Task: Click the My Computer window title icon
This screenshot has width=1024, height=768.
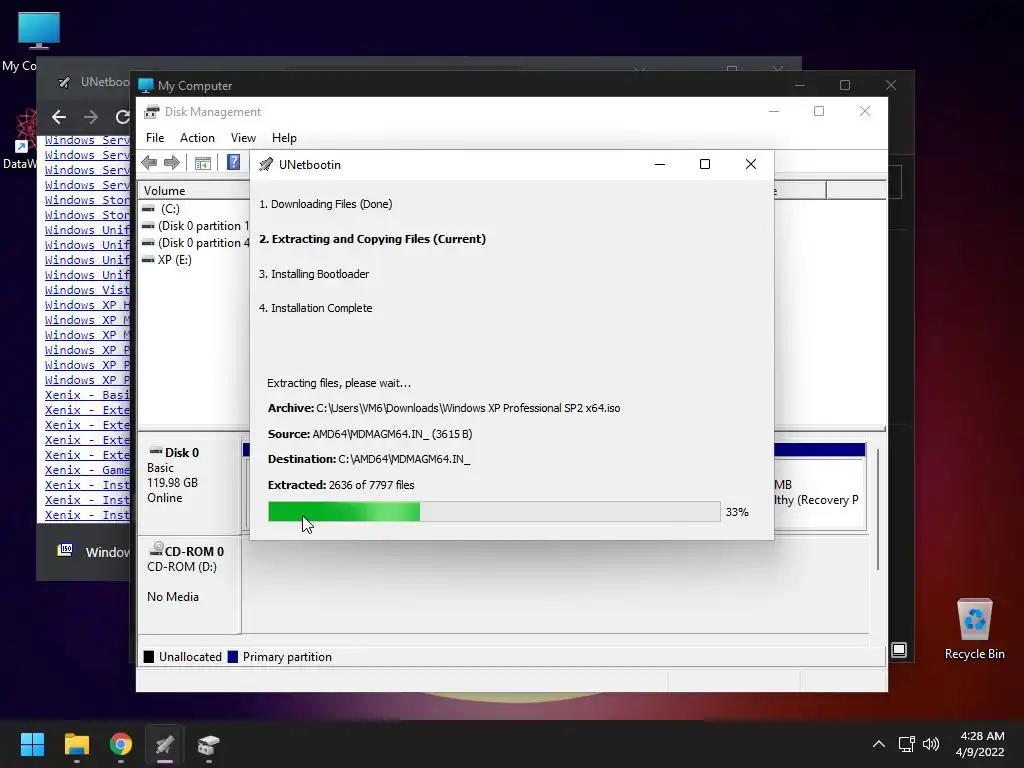Action: (146, 86)
